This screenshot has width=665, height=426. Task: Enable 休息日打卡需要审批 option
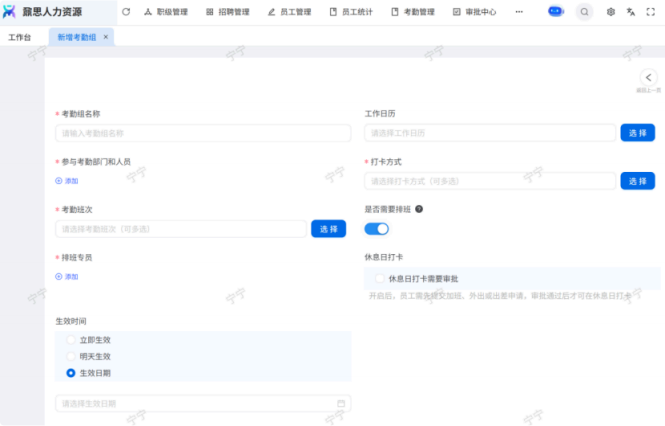tap(380, 278)
